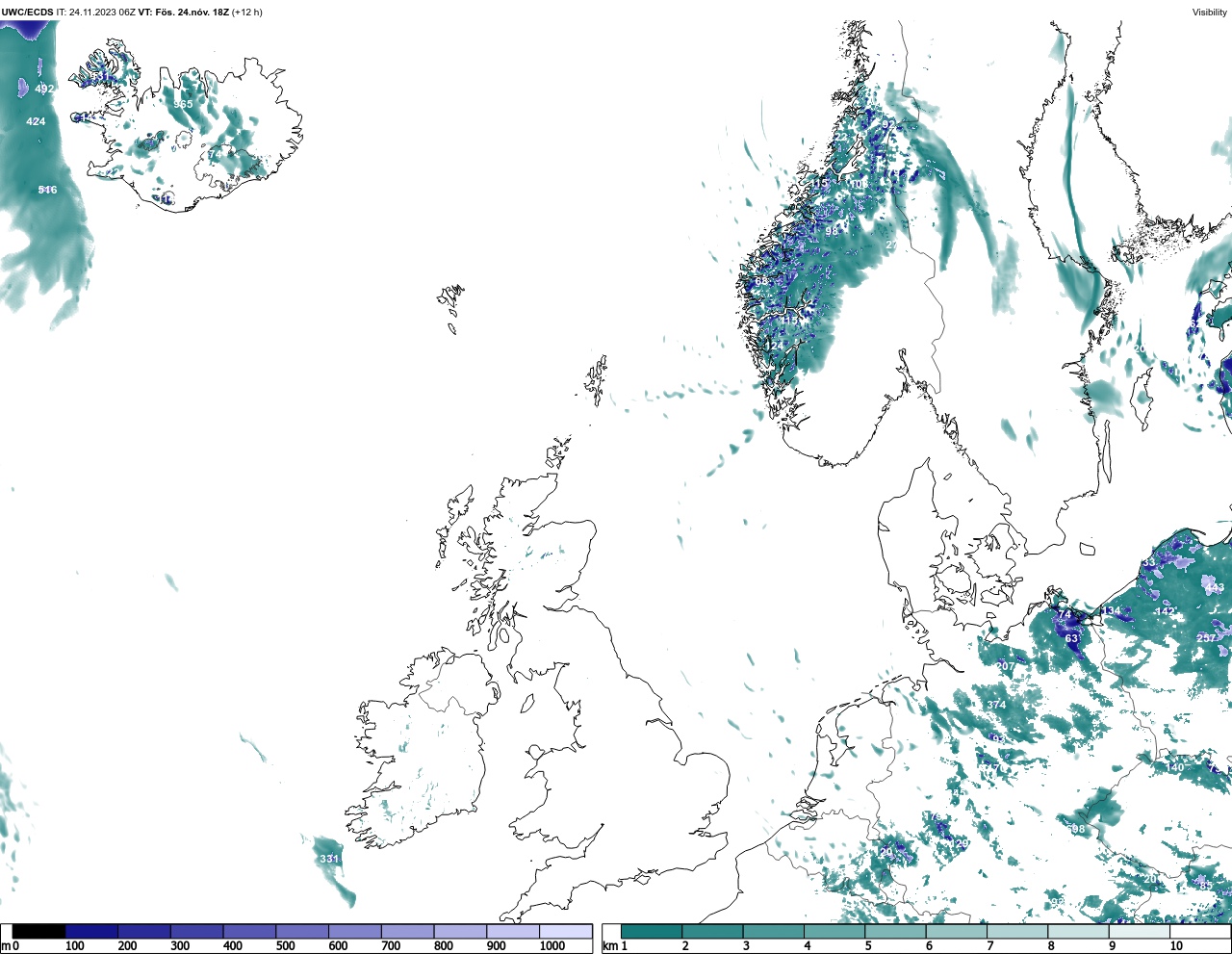Select the "(+12 h)" forecast offset text
Viewport: 1232px width, 954px height.
click(x=247, y=13)
